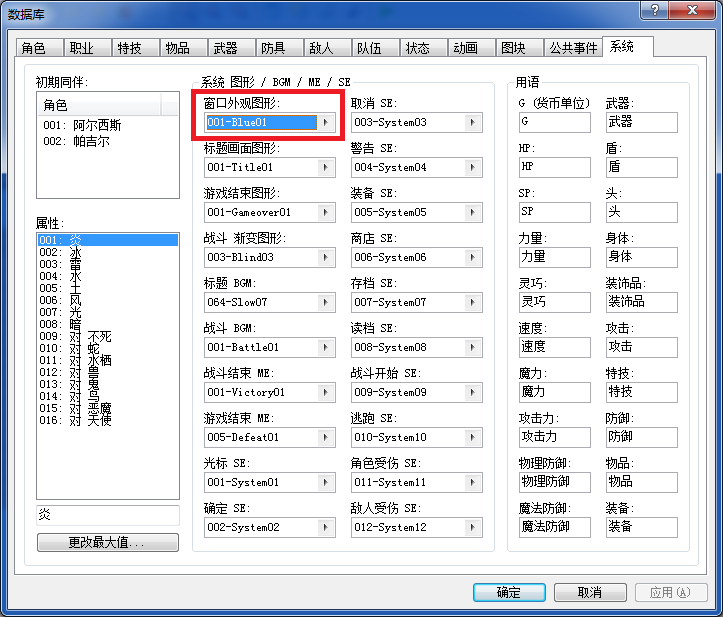The width and height of the screenshot is (723, 617).
Task: Select initial party member 001: 阿尔西斯
Action: [x=82, y=125]
